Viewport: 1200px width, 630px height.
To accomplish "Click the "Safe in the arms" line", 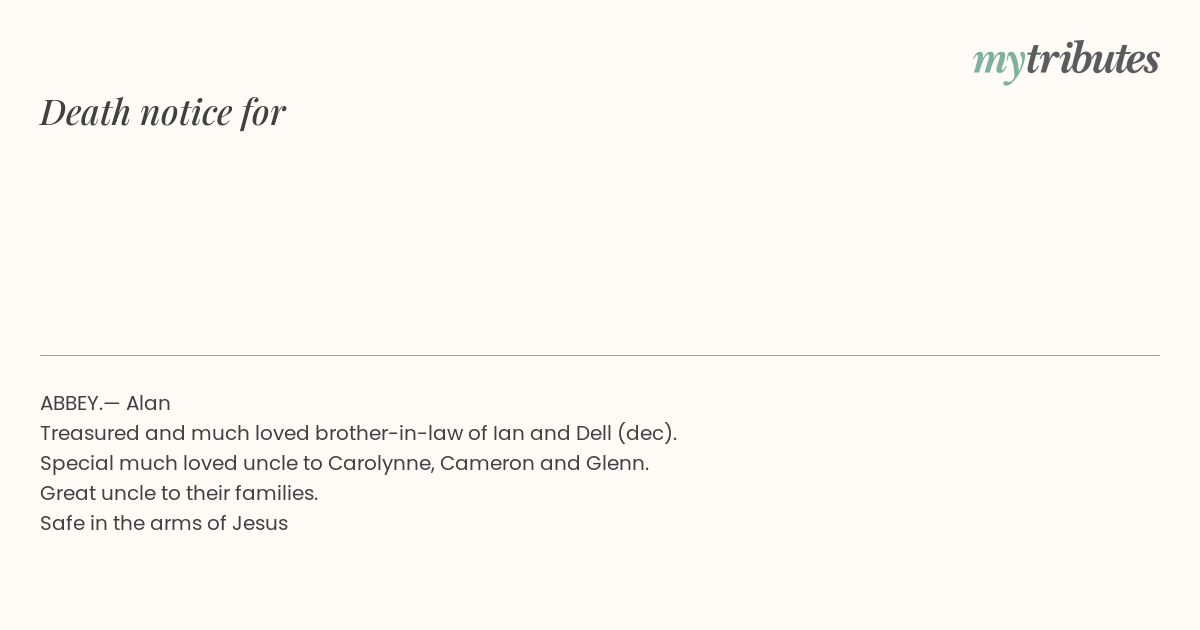I will click(x=164, y=523).
